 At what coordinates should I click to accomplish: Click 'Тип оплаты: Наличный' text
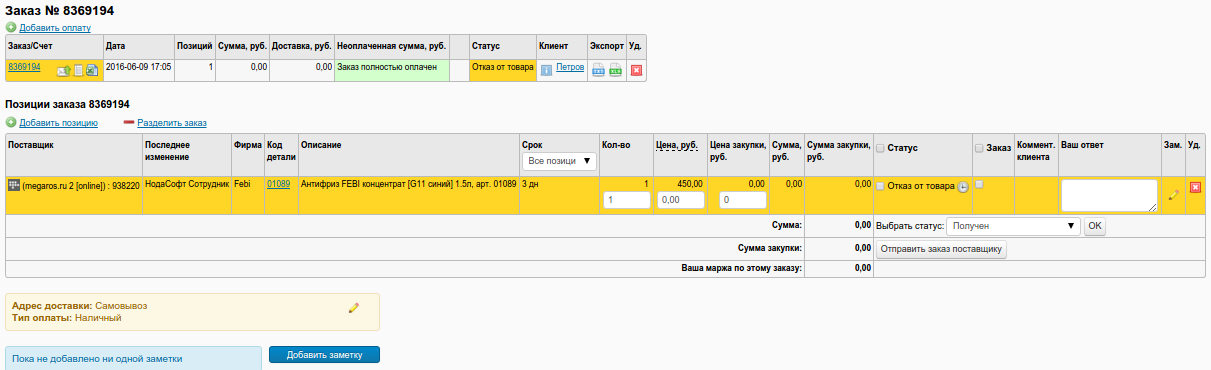coord(66,317)
